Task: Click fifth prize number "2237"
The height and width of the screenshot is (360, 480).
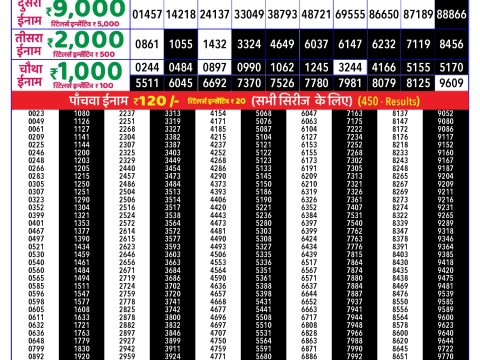Action: tap(127, 113)
